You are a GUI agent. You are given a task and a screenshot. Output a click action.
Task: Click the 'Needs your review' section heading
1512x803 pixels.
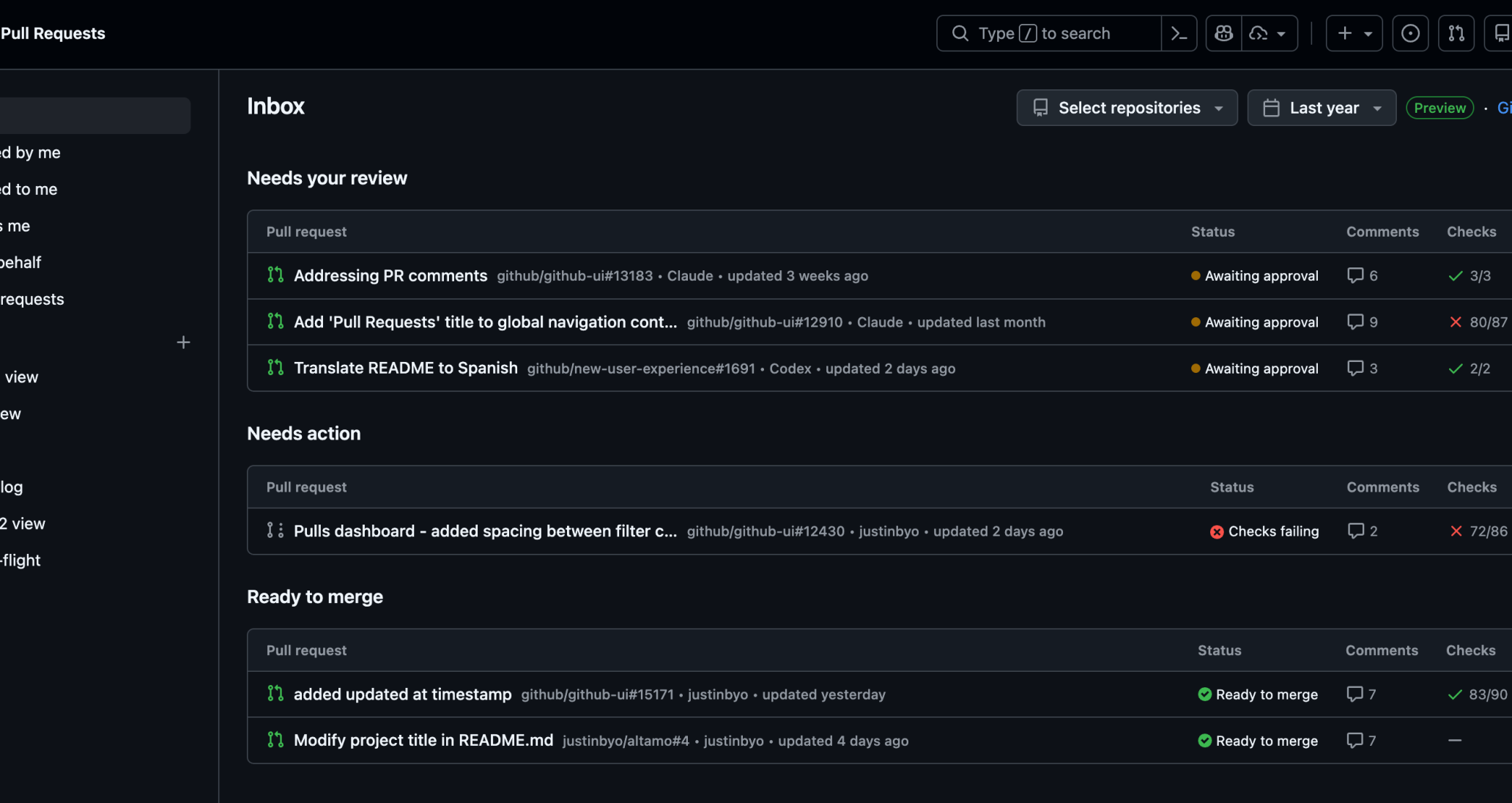click(x=327, y=178)
